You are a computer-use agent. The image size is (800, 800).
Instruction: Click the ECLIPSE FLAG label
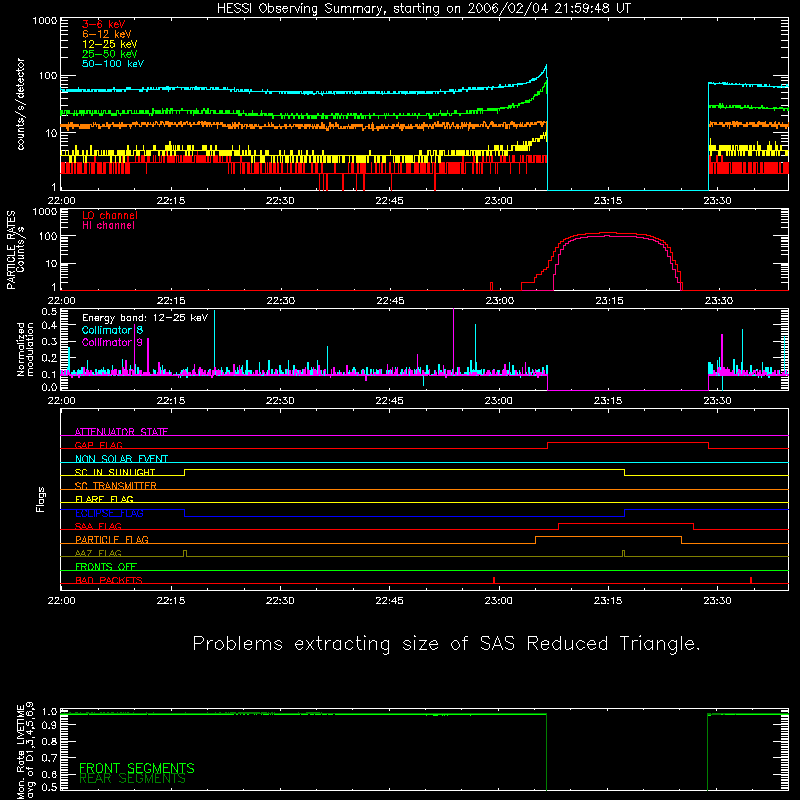(x=109, y=513)
